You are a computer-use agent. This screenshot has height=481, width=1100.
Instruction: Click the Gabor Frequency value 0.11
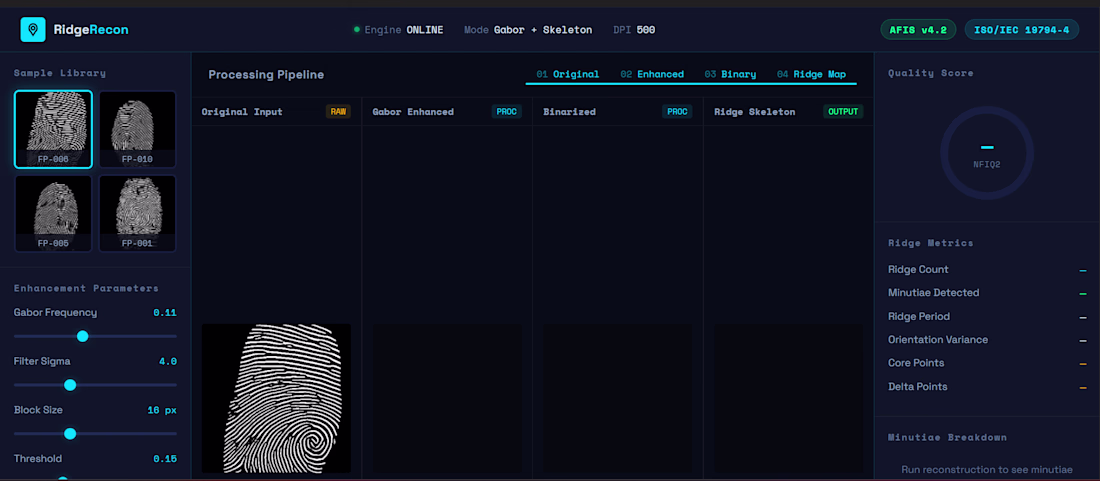pyautogui.click(x=165, y=313)
